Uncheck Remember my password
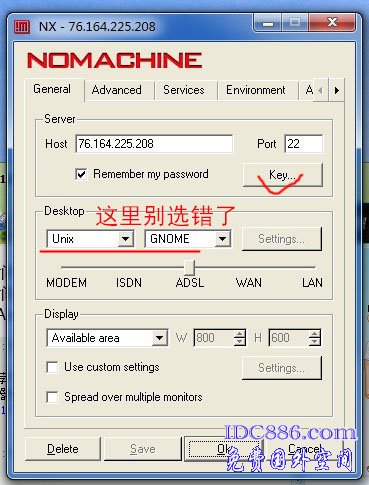Viewport: 369px width, 485px height. (81, 174)
